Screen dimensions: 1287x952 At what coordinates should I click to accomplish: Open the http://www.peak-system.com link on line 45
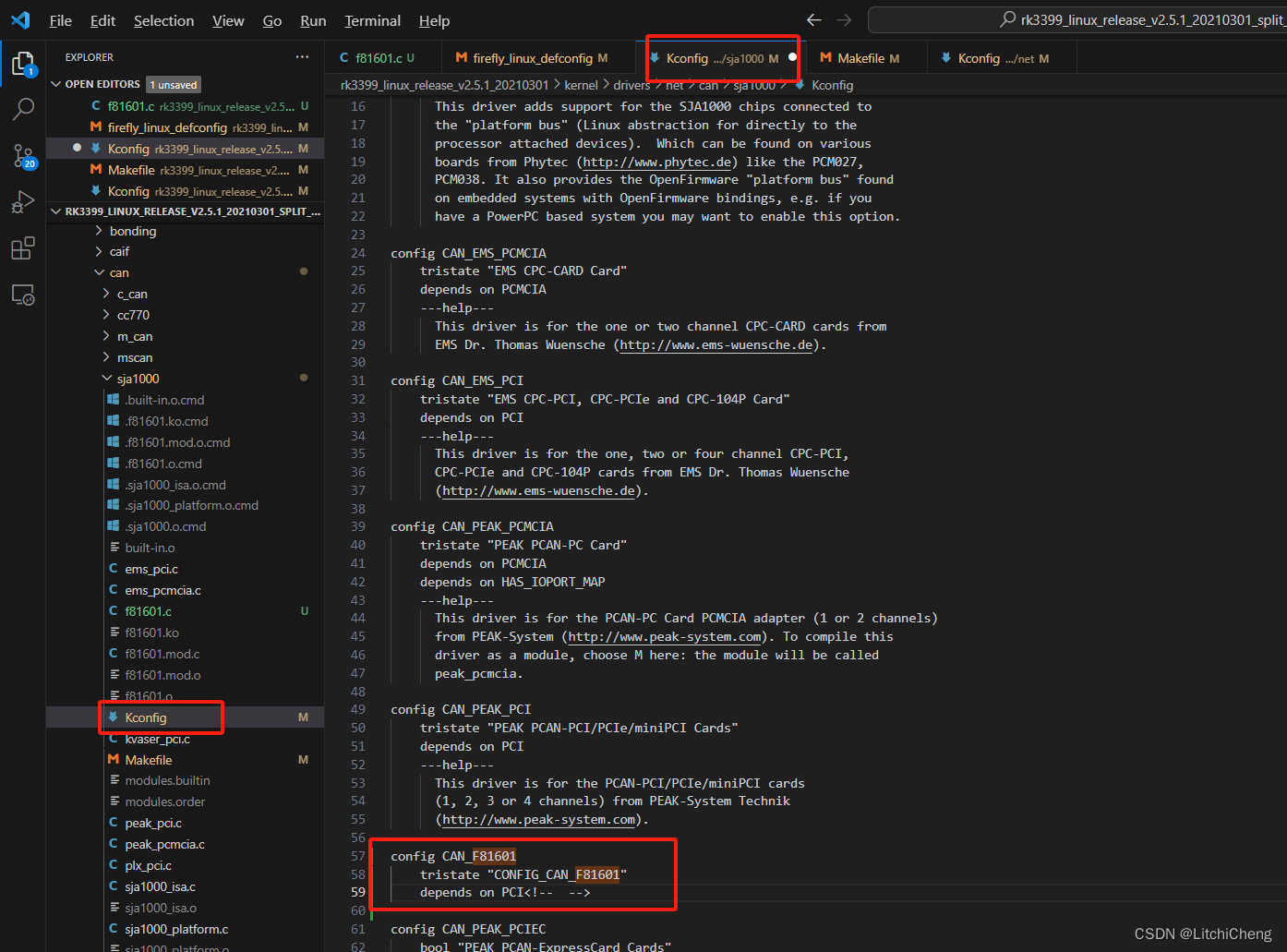pyautogui.click(x=665, y=636)
